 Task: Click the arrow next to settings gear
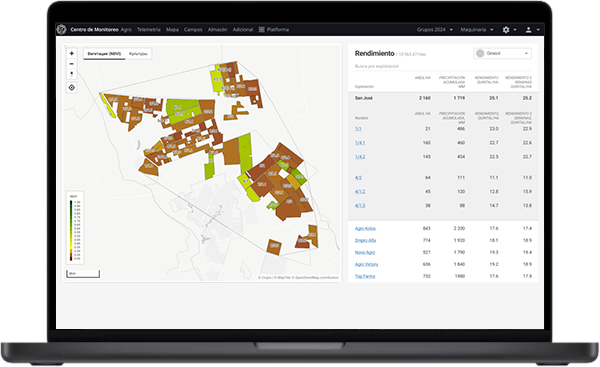pos(515,30)
